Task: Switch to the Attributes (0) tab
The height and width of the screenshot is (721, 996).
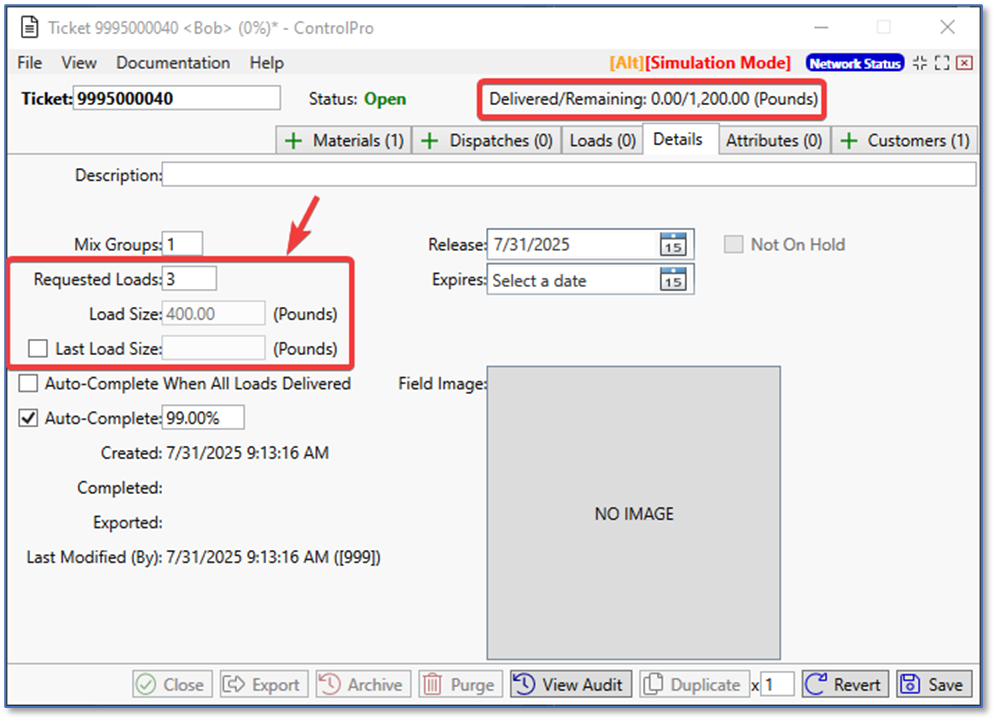Action: [x=774, y=141]
